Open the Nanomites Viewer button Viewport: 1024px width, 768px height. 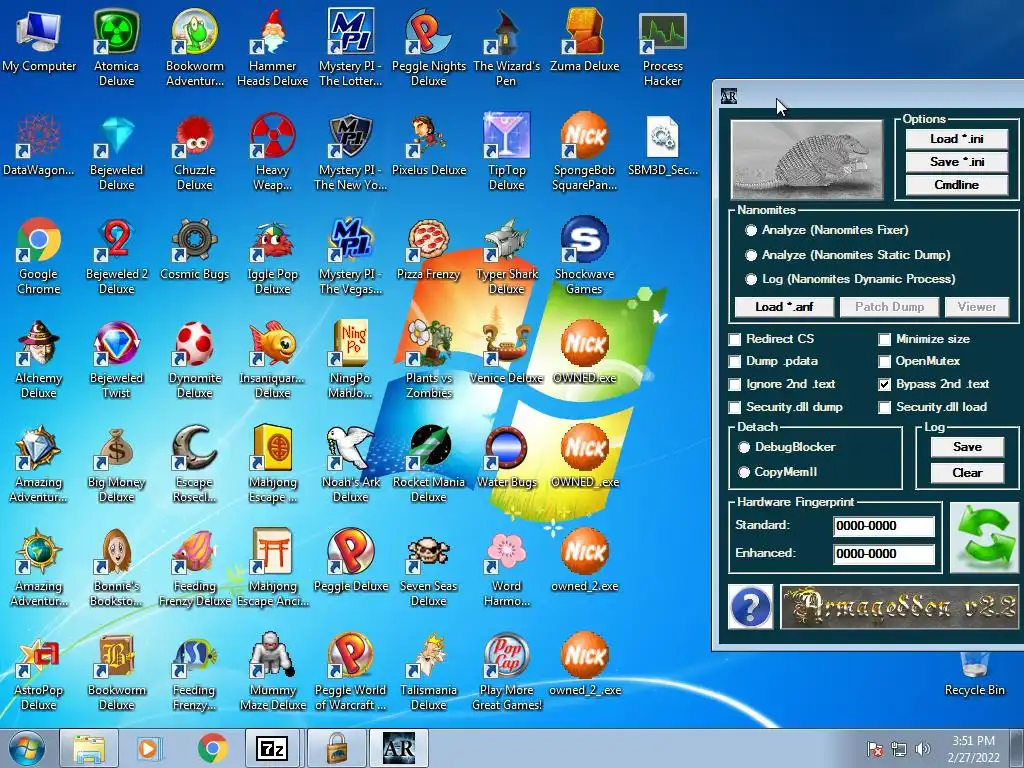pyautogui.click(x=976, y=307)
